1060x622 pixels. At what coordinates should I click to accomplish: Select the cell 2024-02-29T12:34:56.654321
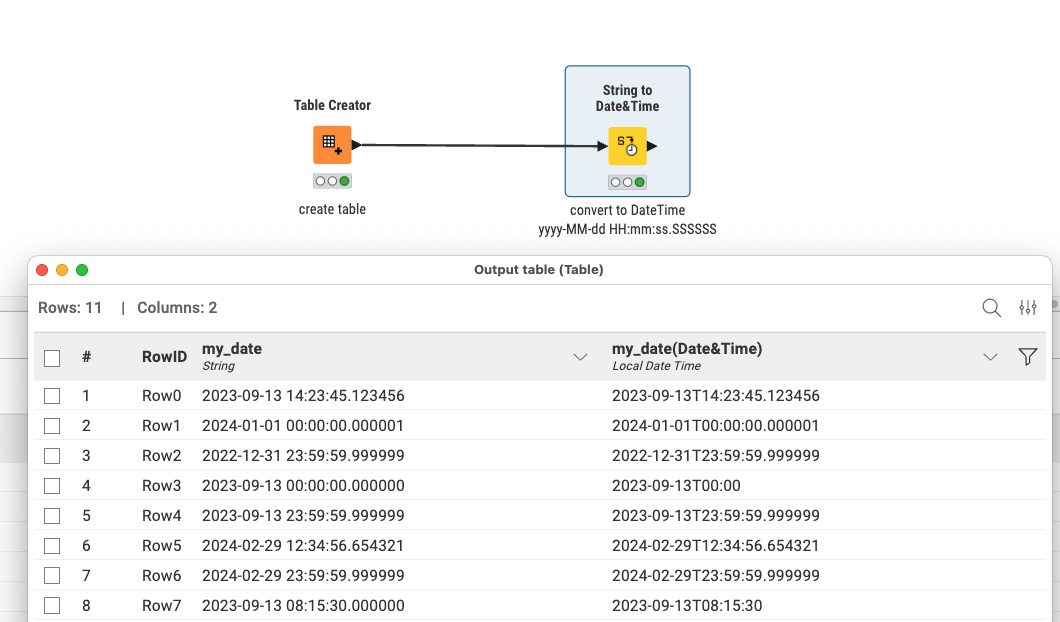(715, 546)
